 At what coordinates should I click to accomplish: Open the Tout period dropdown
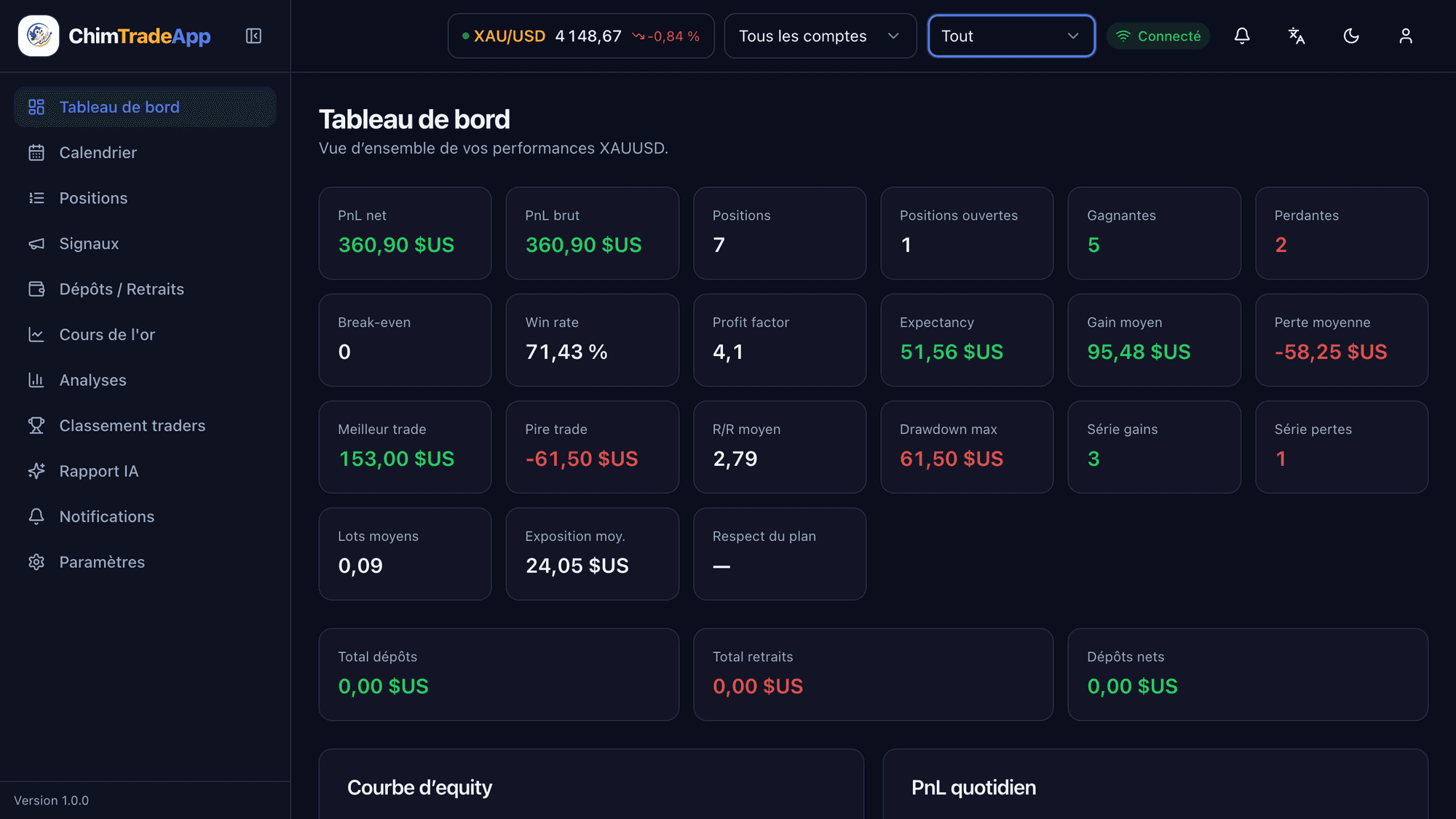point(1011,36)
